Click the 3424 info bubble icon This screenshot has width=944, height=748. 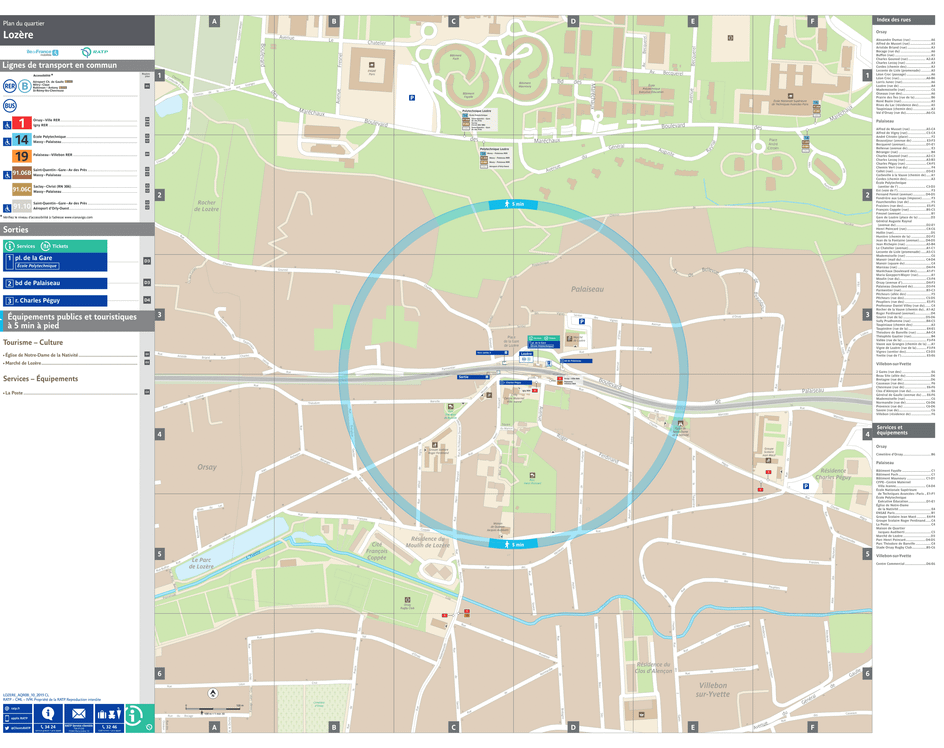pos(47,712)
